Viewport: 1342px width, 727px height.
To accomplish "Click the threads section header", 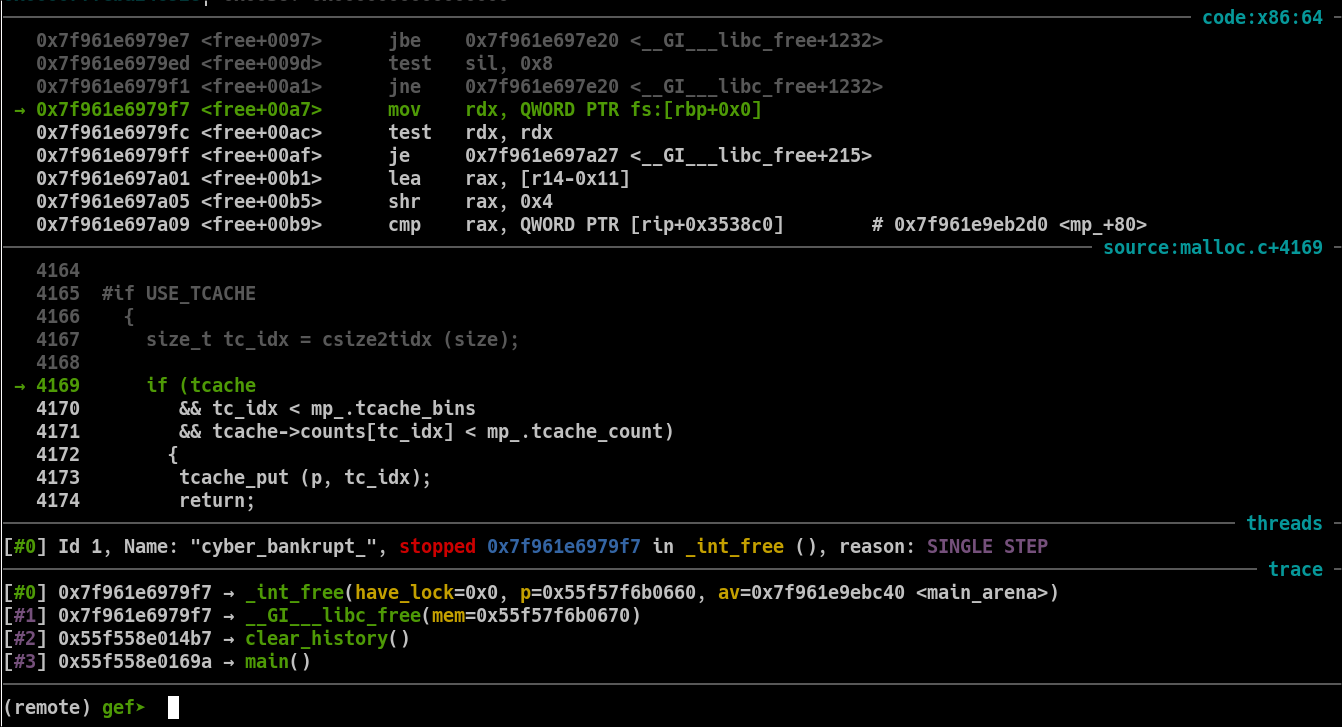I will 1284,523.
